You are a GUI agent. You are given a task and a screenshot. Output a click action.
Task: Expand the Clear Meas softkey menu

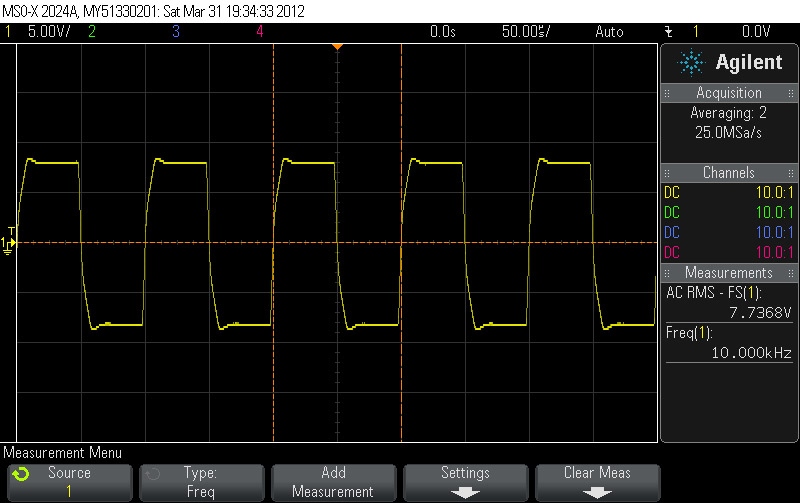point(597,483)
